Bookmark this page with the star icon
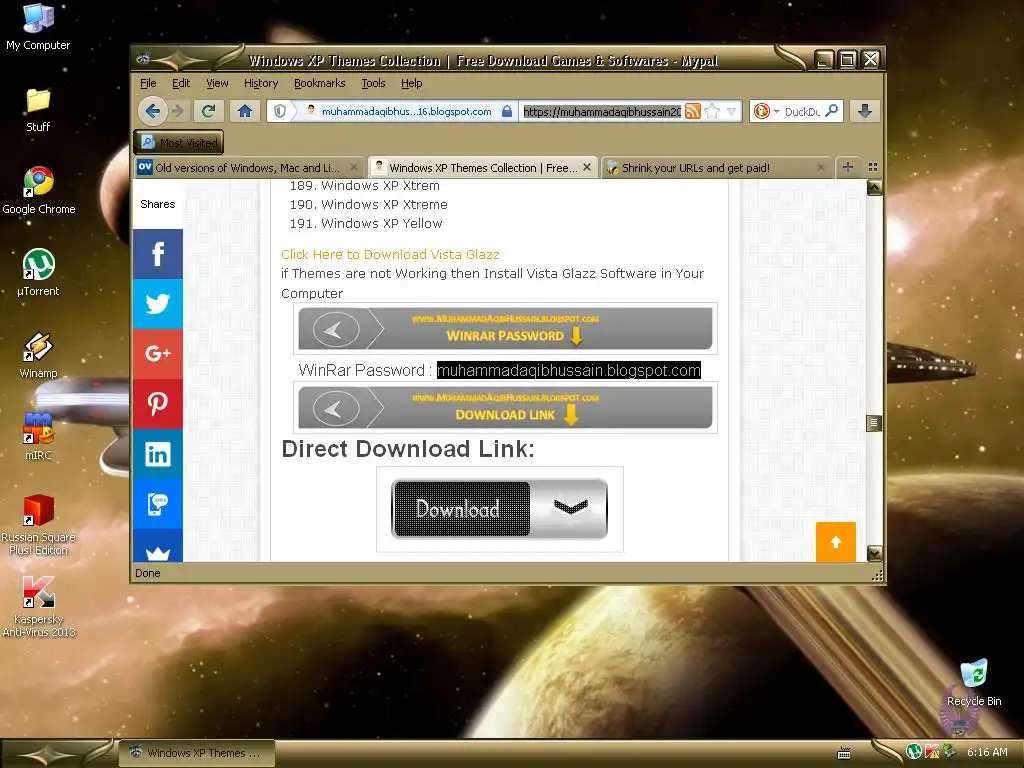Viewport: 1024px width, 768px height. tap(712, 111)
